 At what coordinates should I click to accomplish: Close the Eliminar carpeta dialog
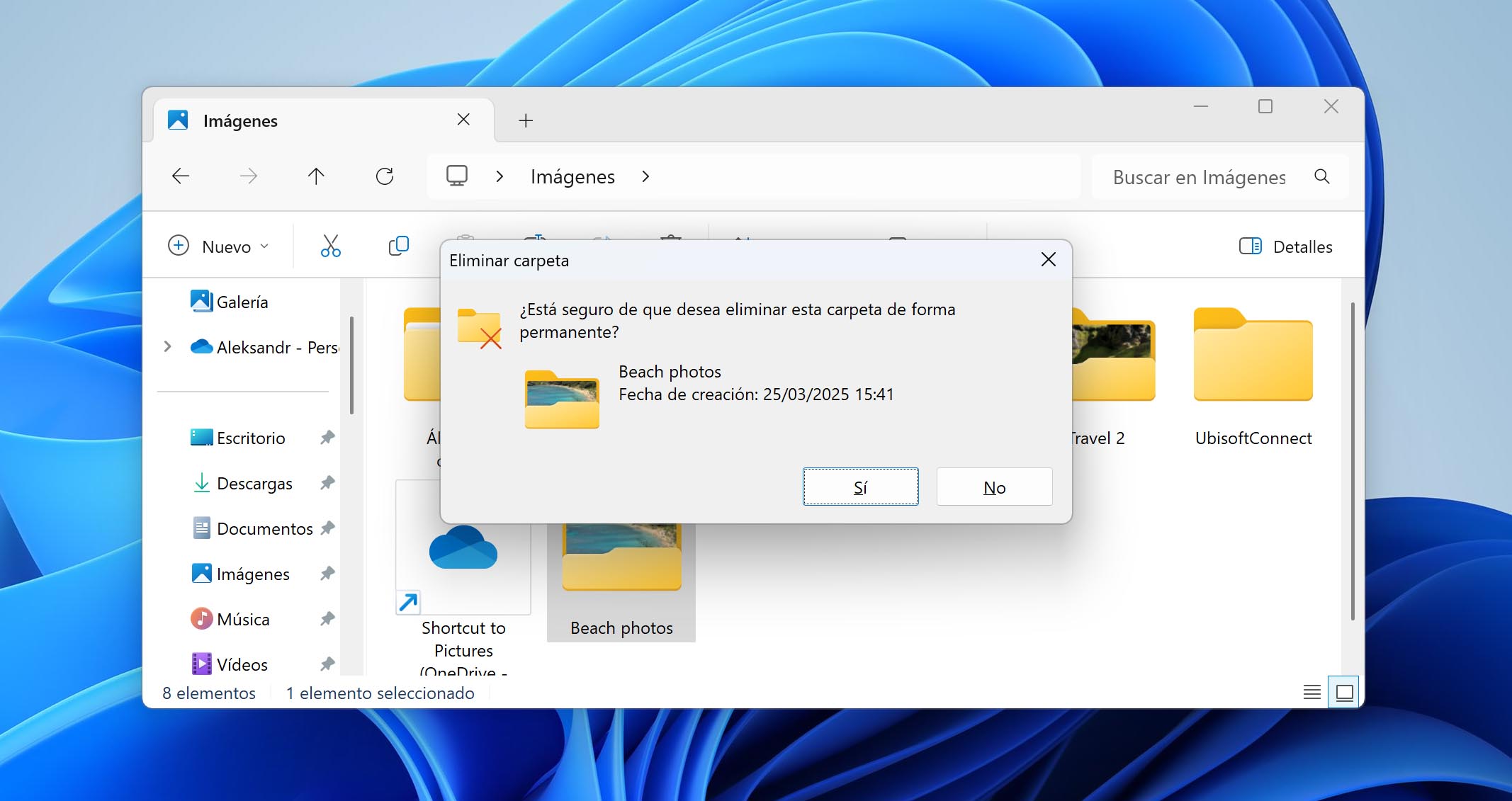click(1049, 260)
